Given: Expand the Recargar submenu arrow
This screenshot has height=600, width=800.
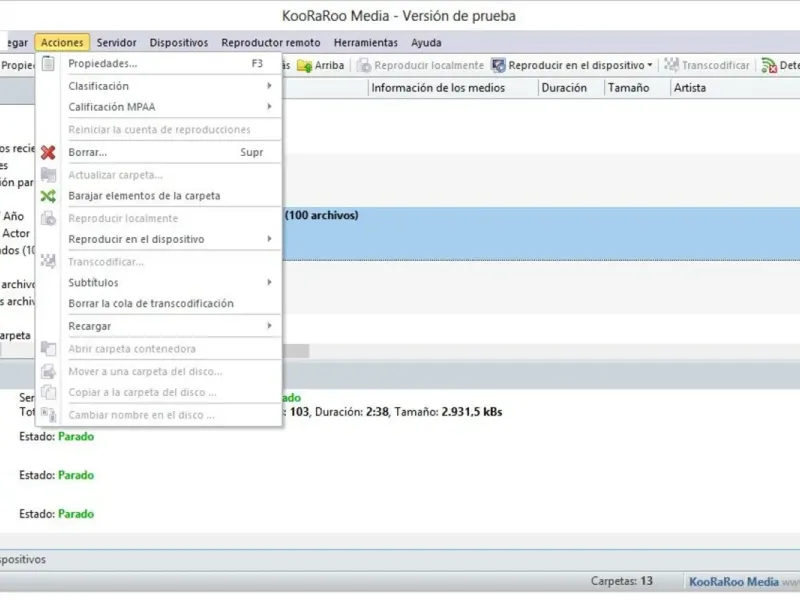Looking at the screenshot, I should pyautogui.click(x=269, y=326).
